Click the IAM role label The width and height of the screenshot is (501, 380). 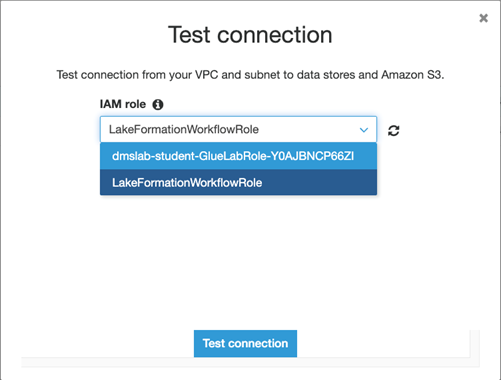(x=123, y=104)
